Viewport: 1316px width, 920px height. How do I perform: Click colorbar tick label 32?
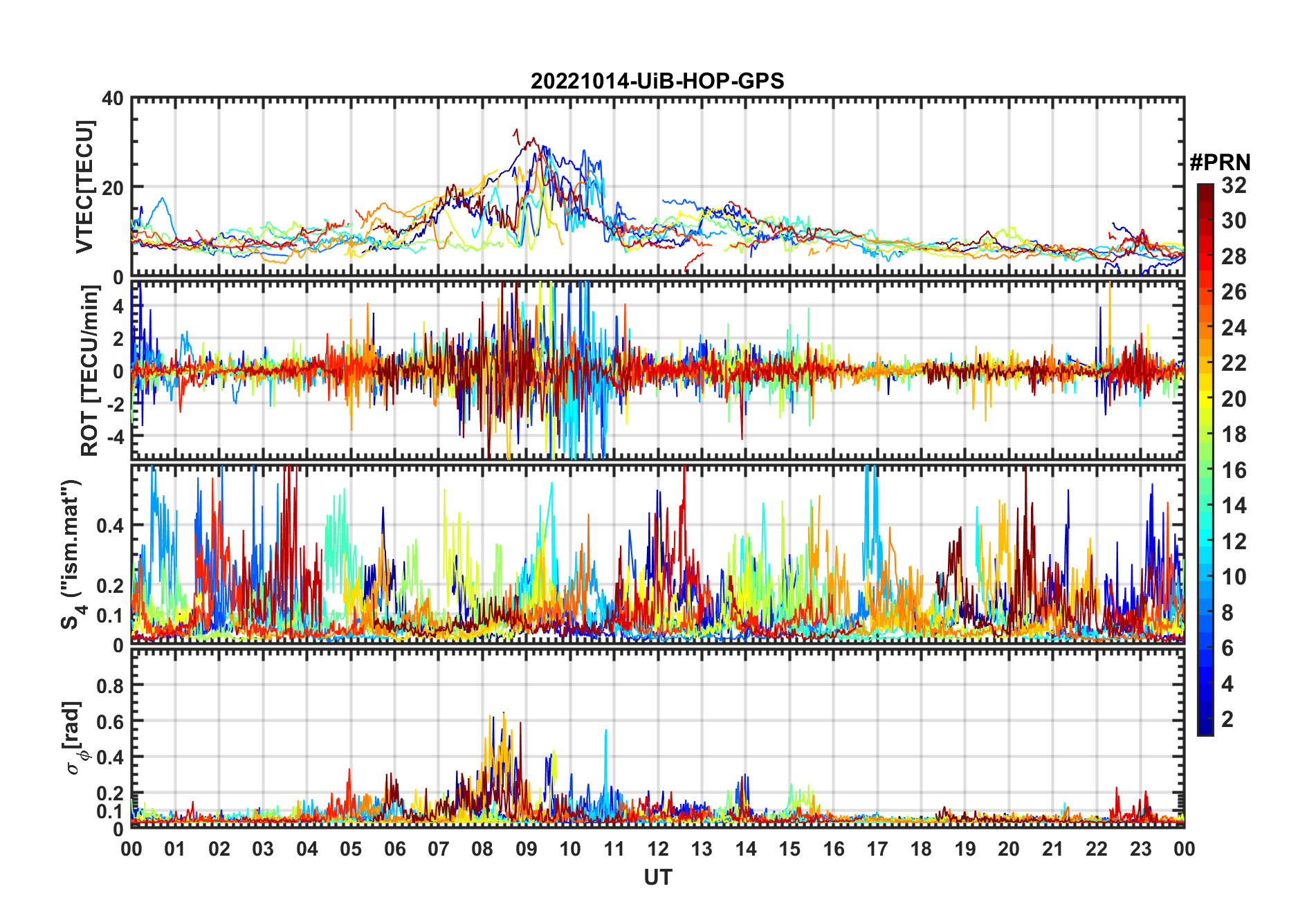[1234, 185]
